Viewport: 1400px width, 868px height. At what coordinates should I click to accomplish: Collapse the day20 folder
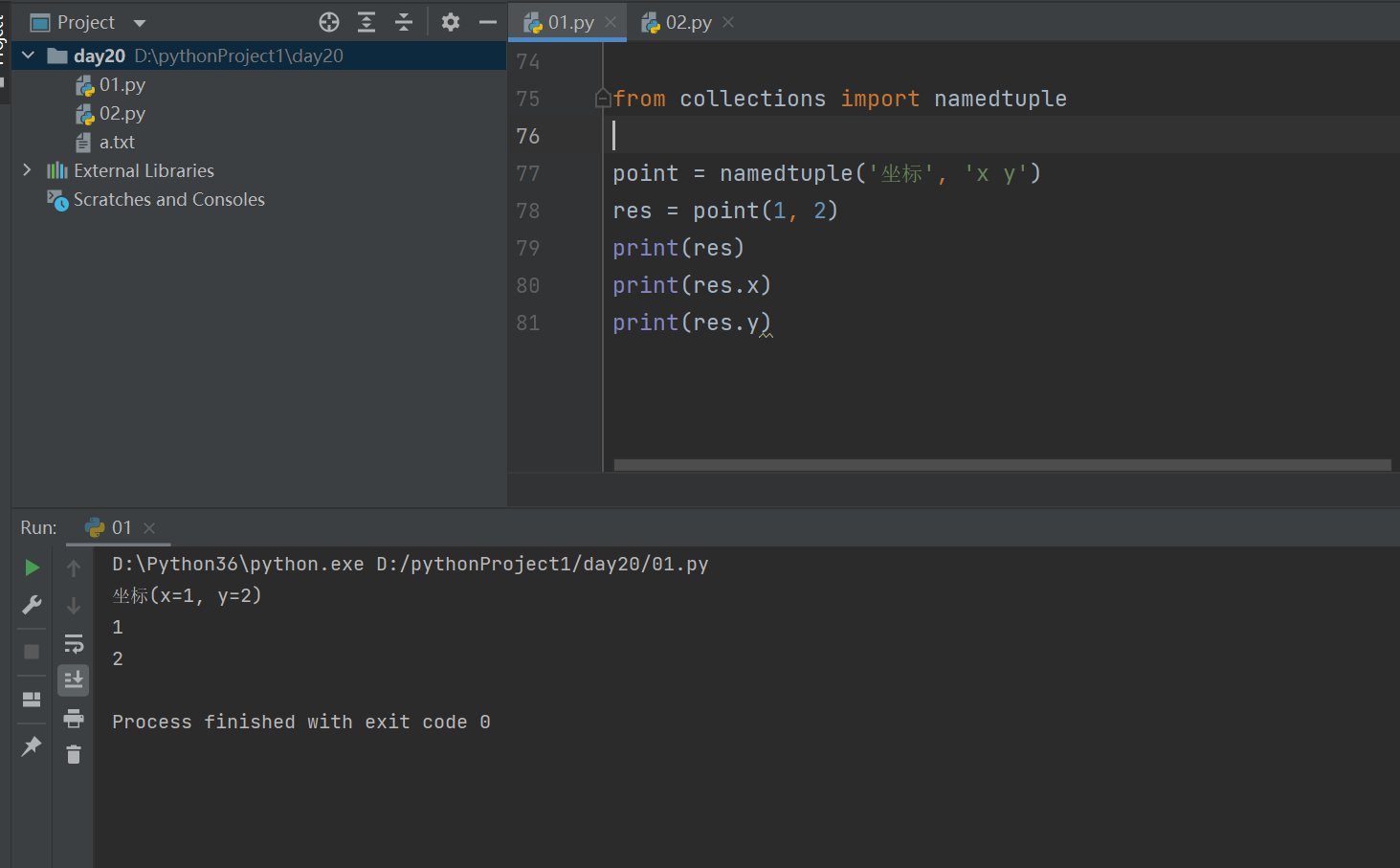pos(29,56)
